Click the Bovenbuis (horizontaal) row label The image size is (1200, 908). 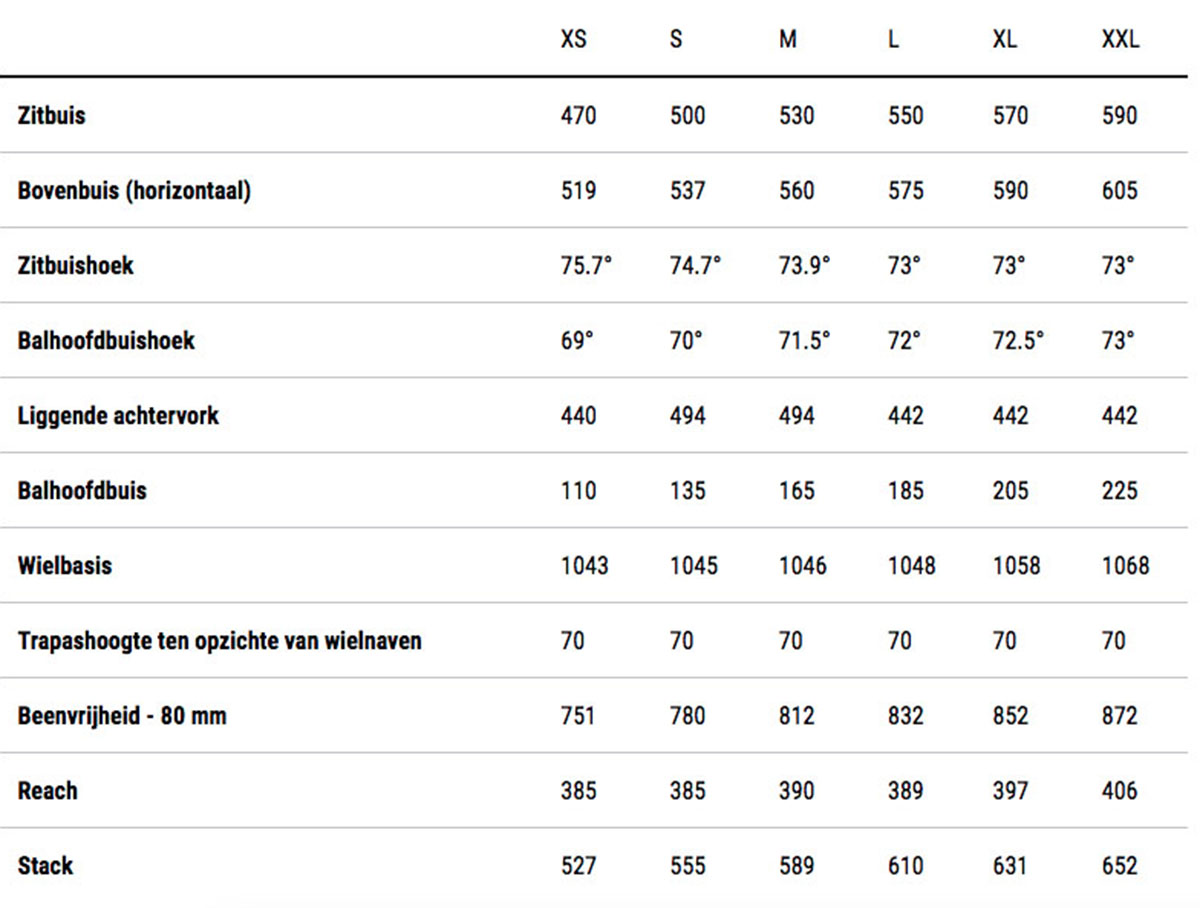click(134, 190)
